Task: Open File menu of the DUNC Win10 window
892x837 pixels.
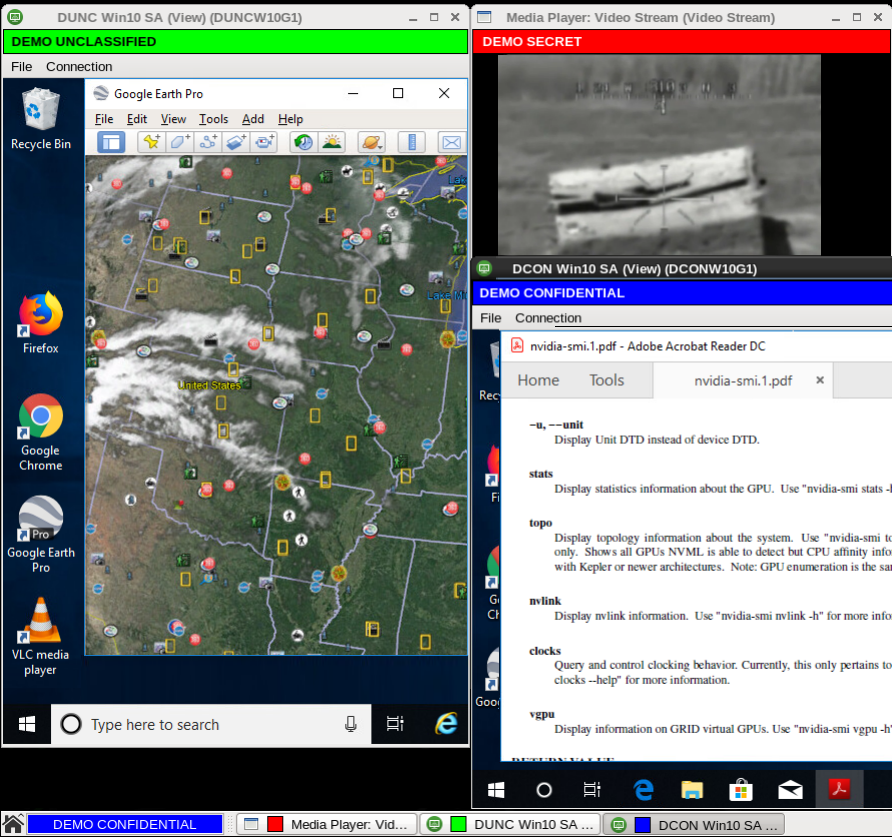Action: (x=22, y=67)
